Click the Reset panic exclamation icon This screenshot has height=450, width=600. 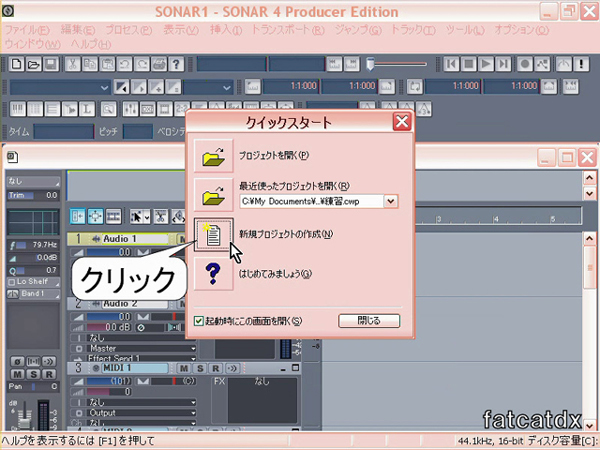(x=581, y=64)
